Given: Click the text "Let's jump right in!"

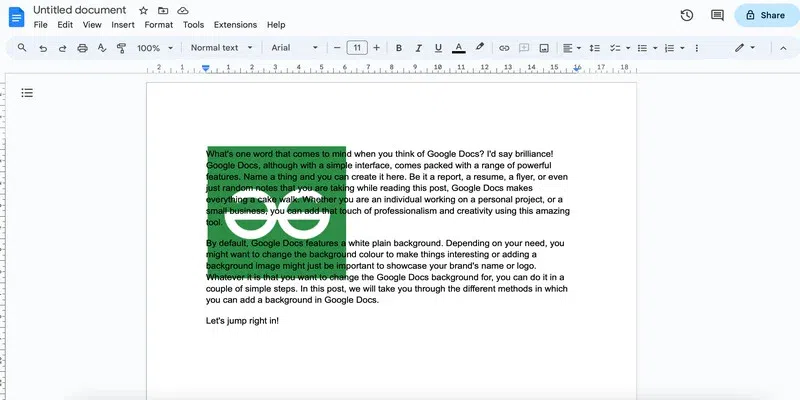Looking at the screenshot, I should 242,321.
